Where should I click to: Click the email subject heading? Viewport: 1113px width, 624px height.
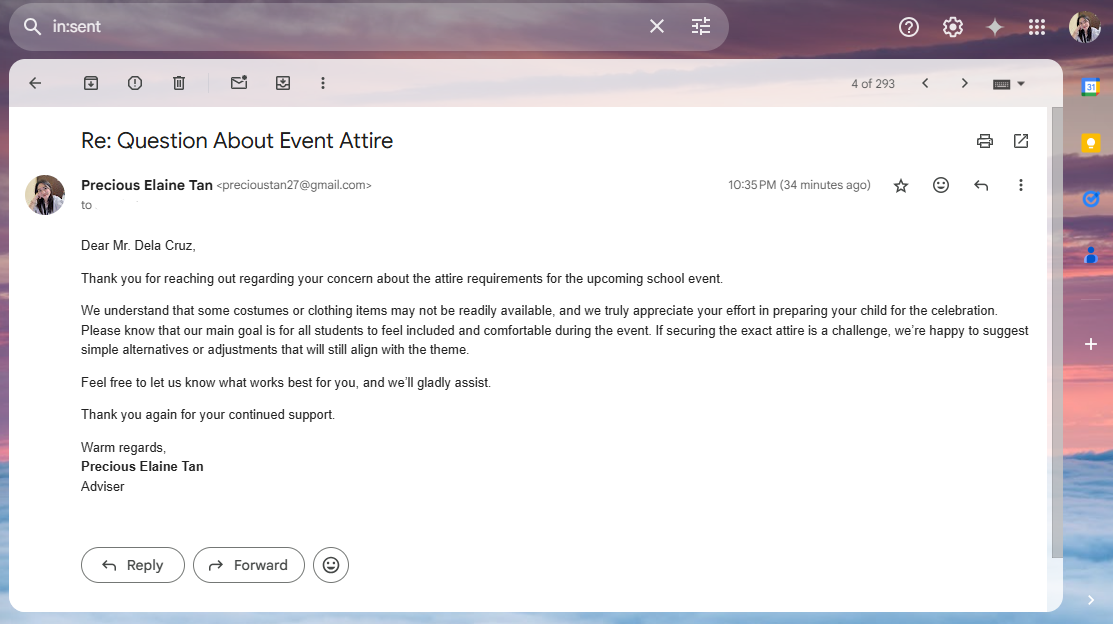point(237,141)
